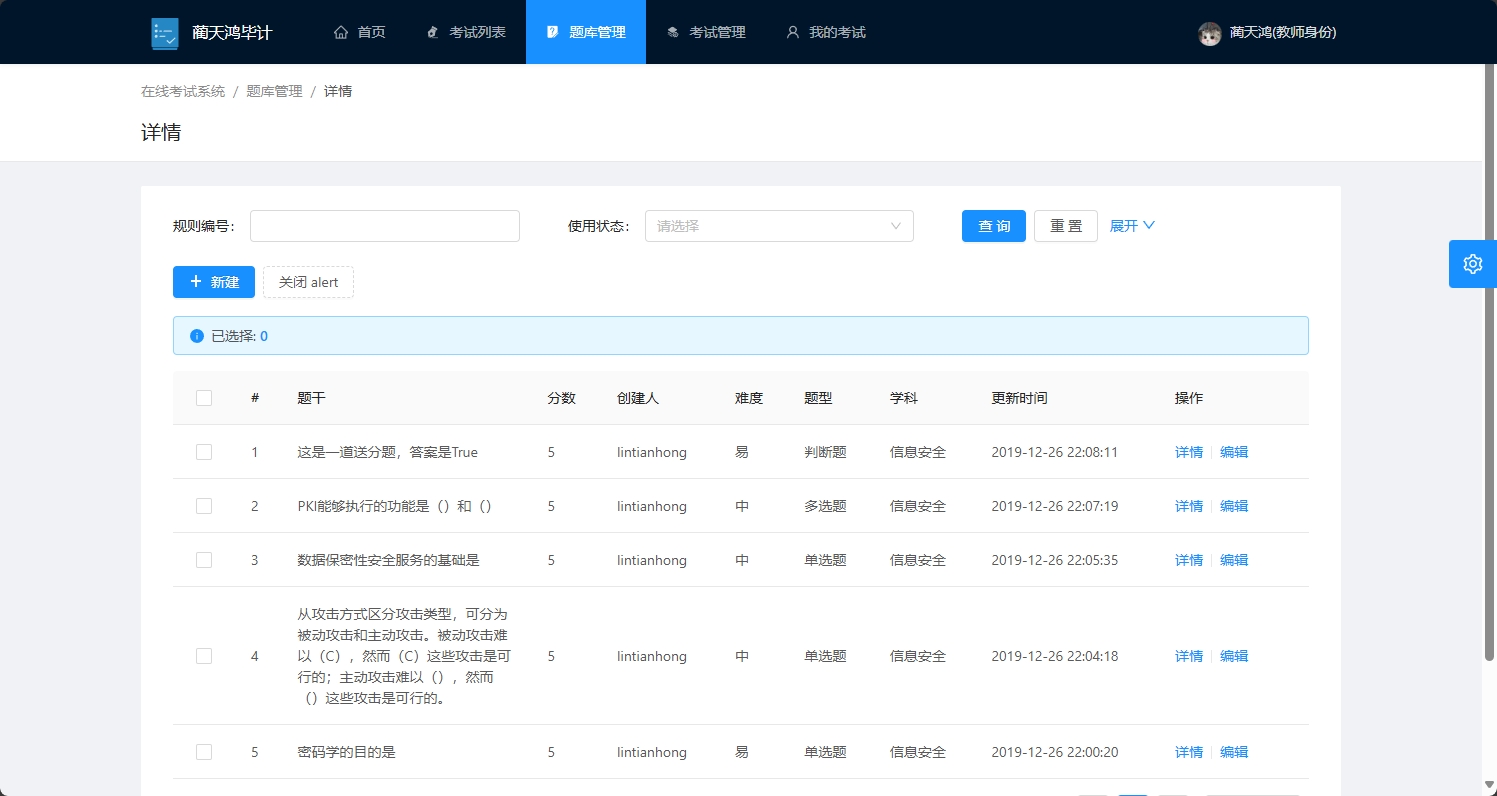Open 详情 for row 4 从攻击方式区分
This screenshot has height=796, width=1497.
point(1189,656)
